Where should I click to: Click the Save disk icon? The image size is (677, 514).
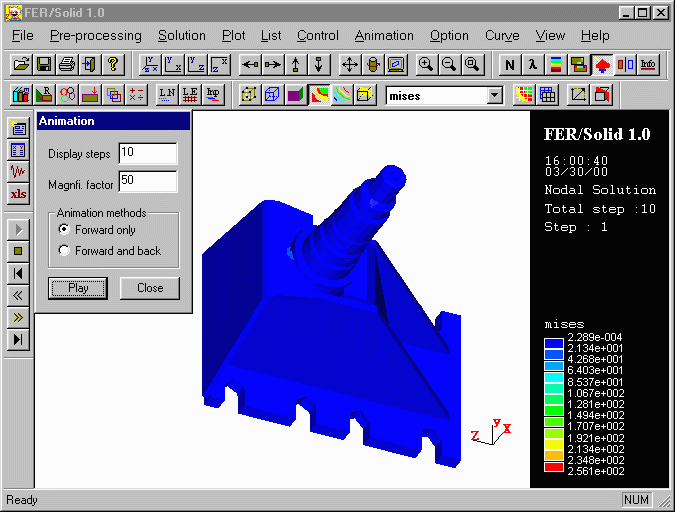[44, 65]
